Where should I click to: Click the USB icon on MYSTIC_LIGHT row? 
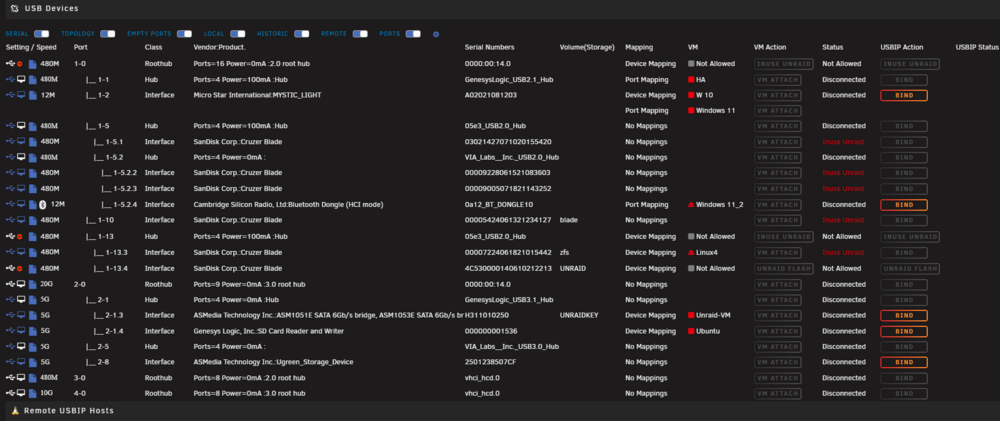tap(10, 95)
